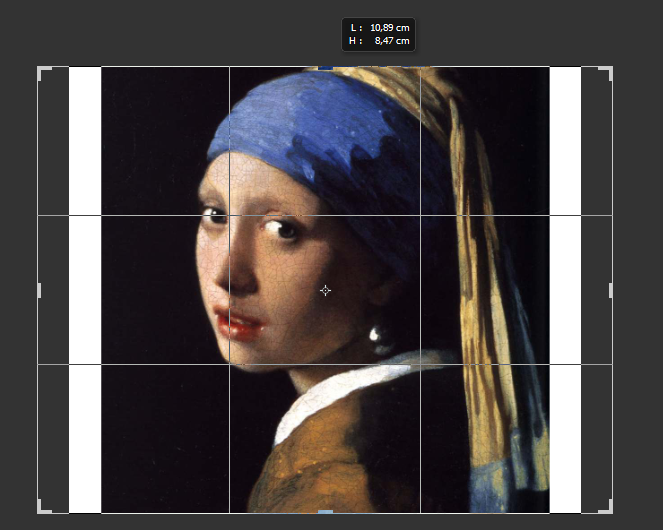Click the bottom edge middle crop handle
Image resolution: width=663 pixels, height=530 pixels.
(x=325, y=512)
